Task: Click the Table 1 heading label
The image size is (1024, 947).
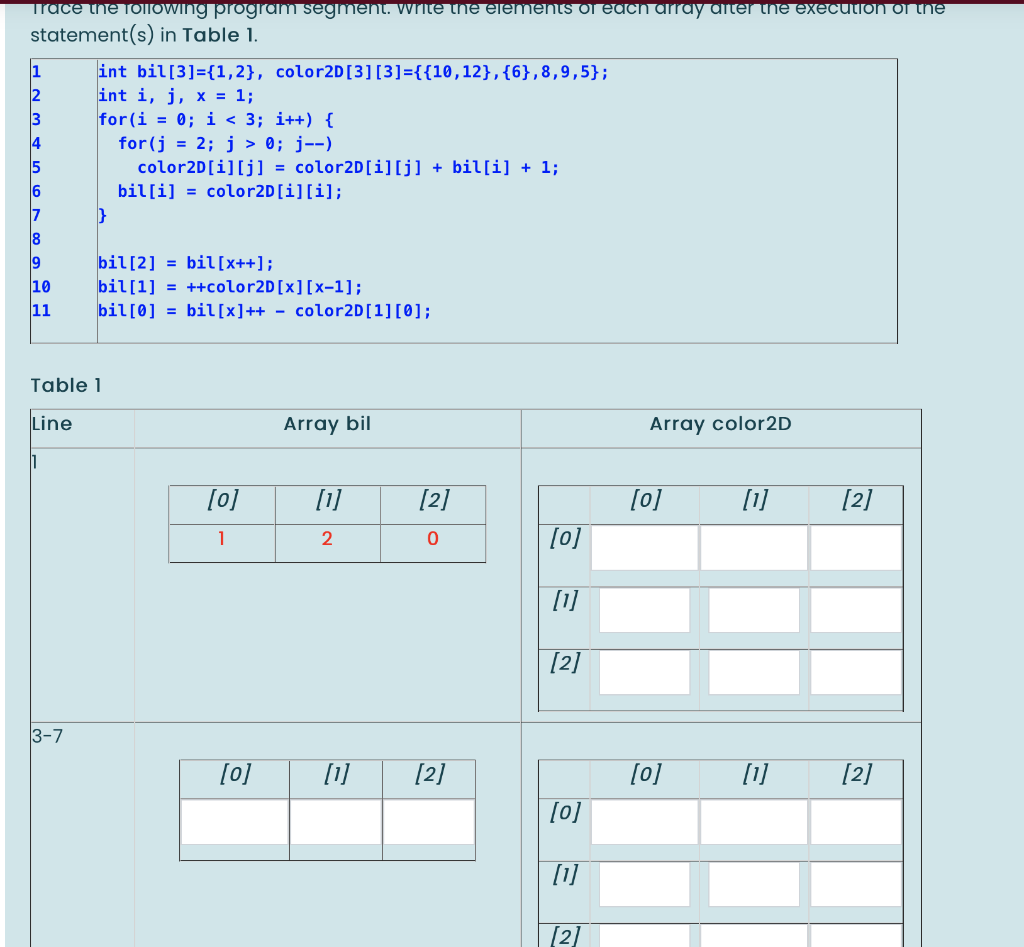Action: tap(67, 385)
